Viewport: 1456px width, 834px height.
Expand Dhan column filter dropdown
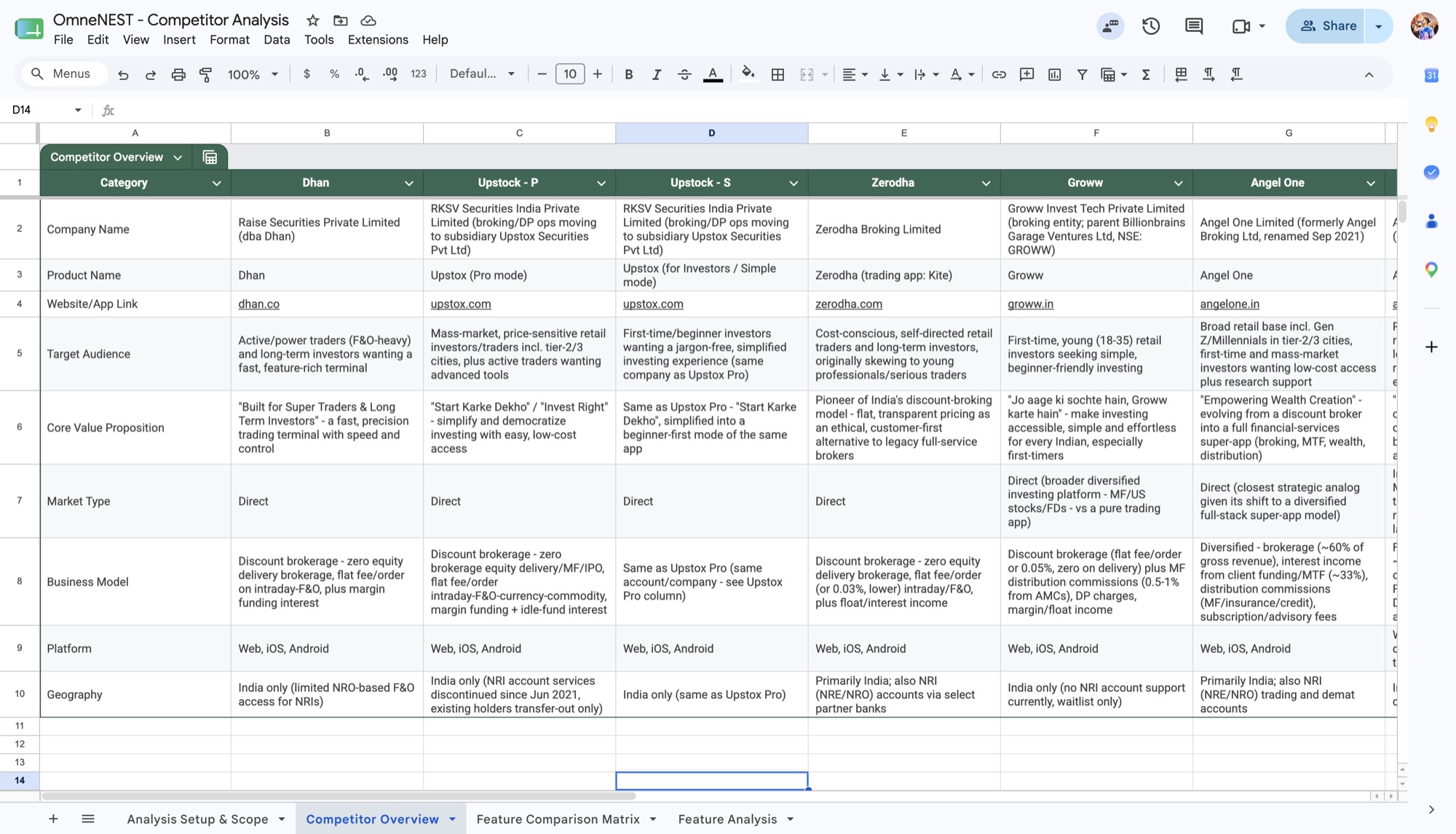pos(408,184)
